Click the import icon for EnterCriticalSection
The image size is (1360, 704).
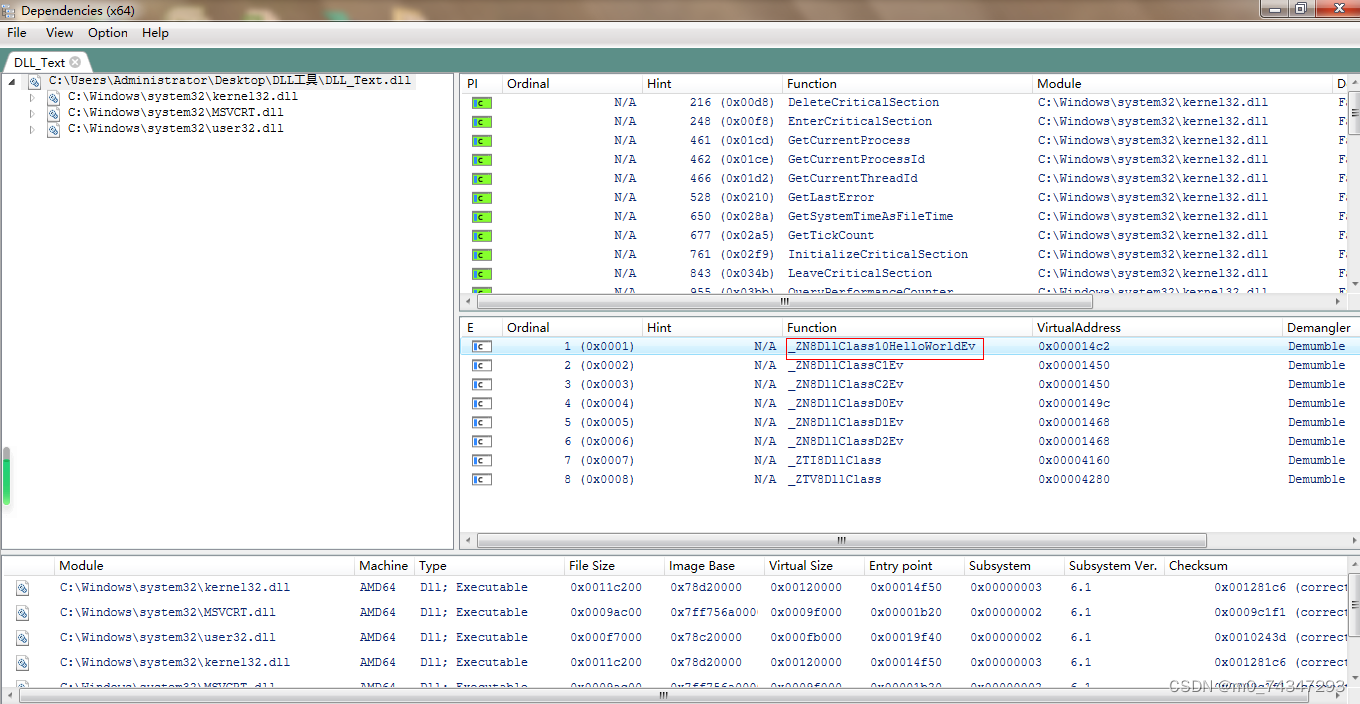pyautogui.click(x=482, y=122)
